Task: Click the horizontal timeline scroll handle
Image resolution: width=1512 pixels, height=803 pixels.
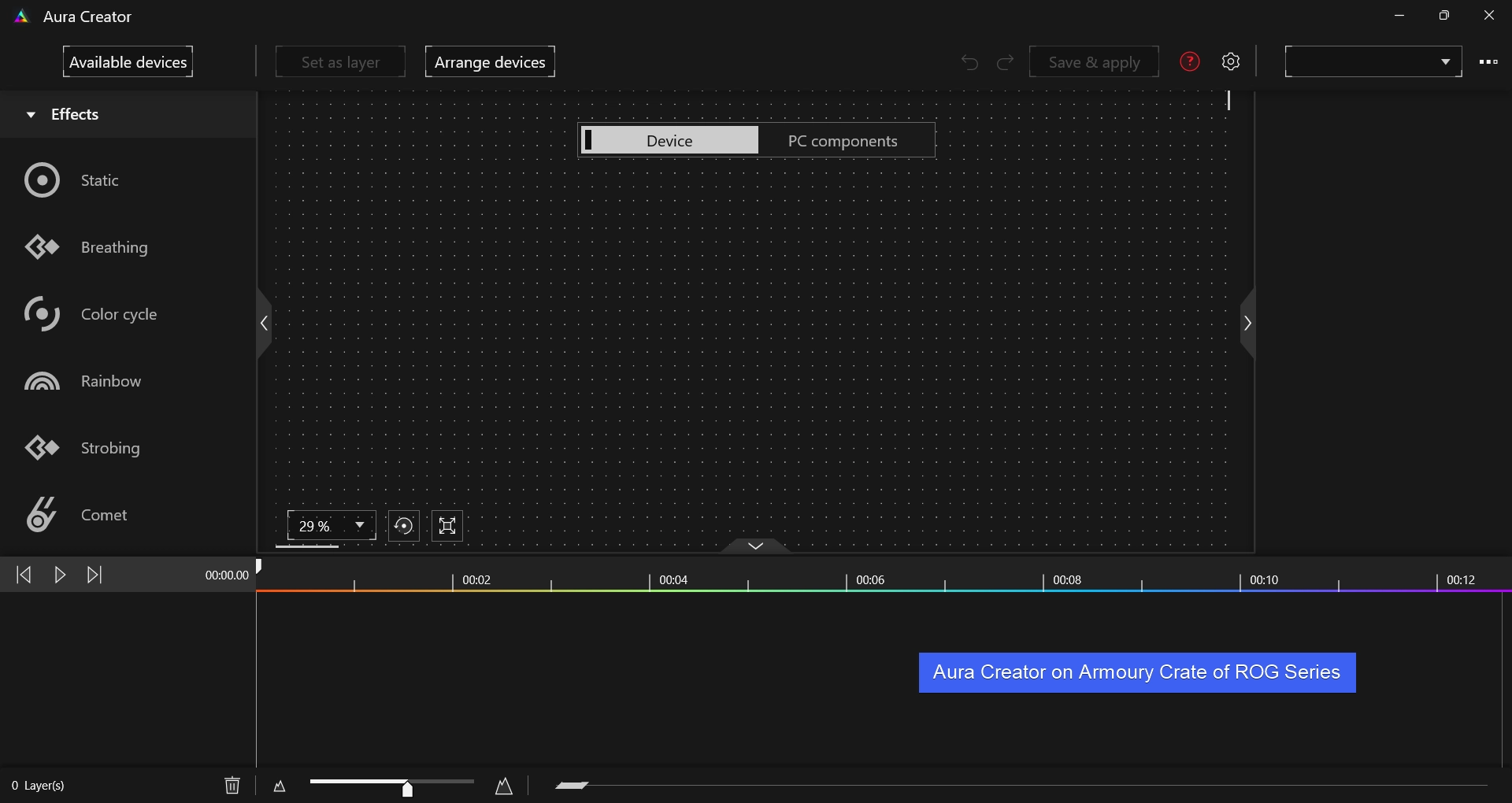Action: 572,785
